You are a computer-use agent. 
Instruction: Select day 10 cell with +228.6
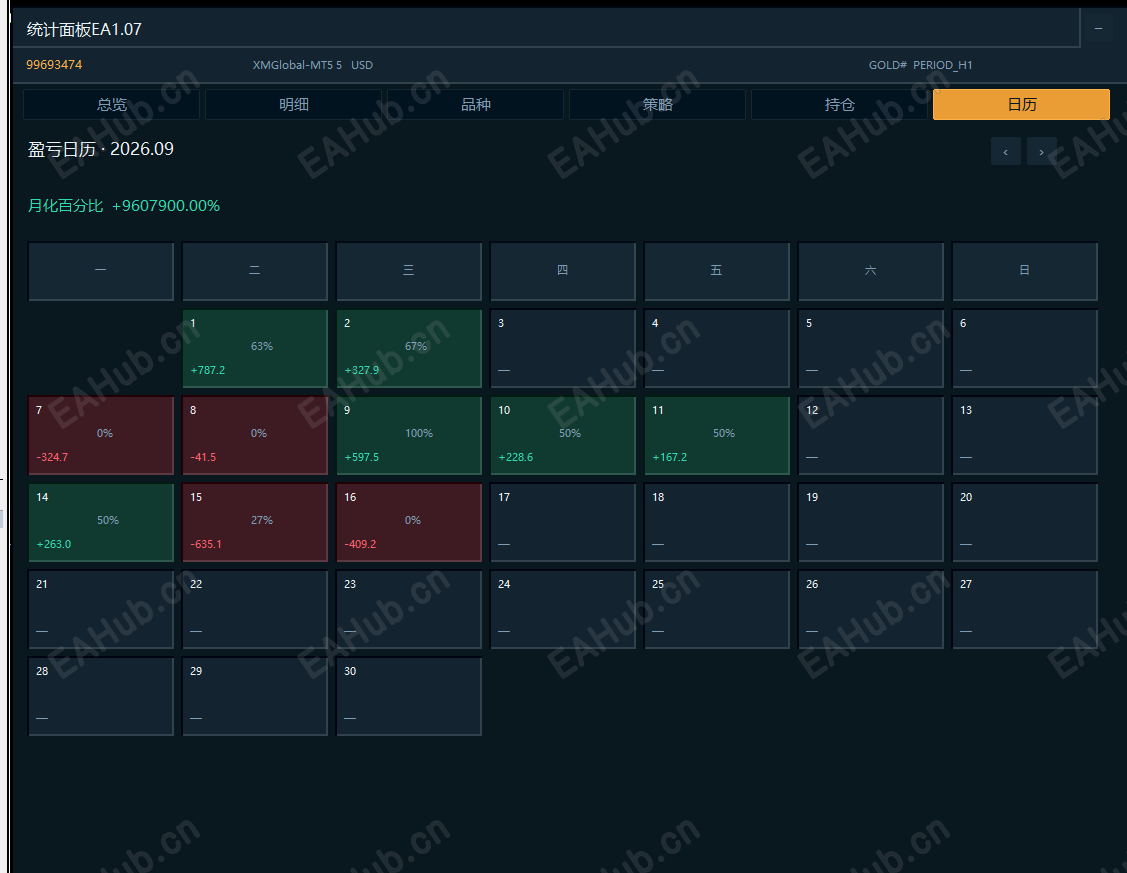click(x=563, y=435)
